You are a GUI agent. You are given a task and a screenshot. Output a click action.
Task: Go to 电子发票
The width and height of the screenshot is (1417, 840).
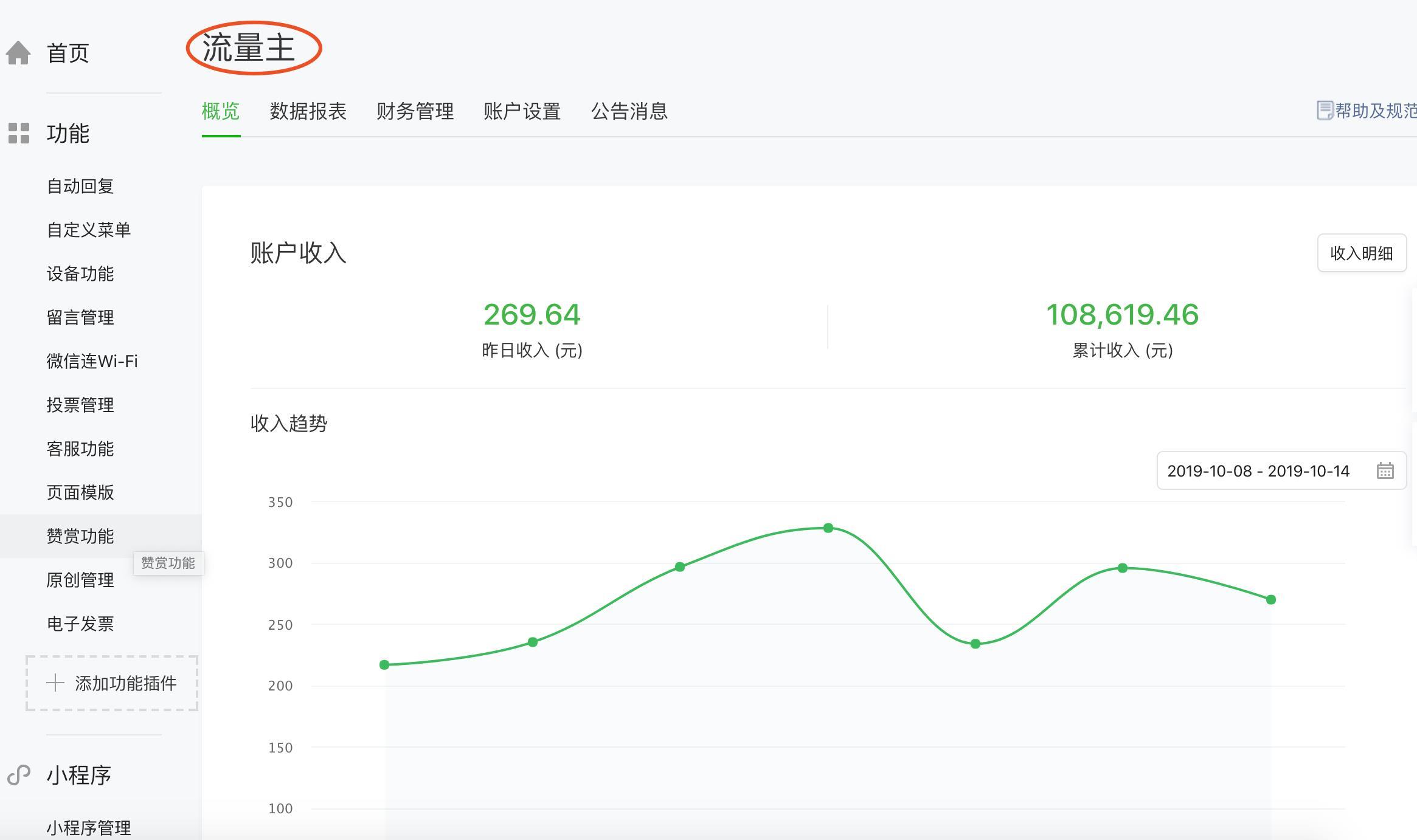80,624
